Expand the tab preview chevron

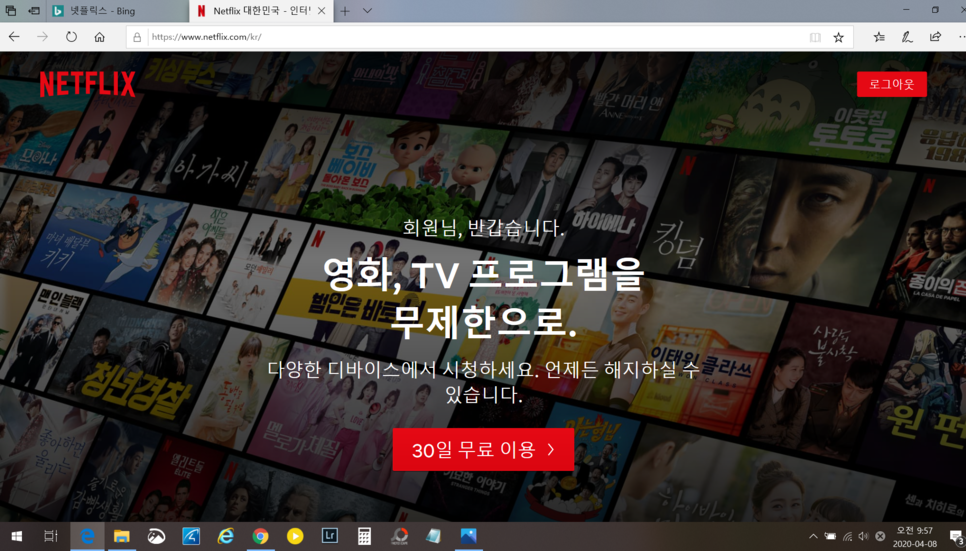tap(367, 11)
